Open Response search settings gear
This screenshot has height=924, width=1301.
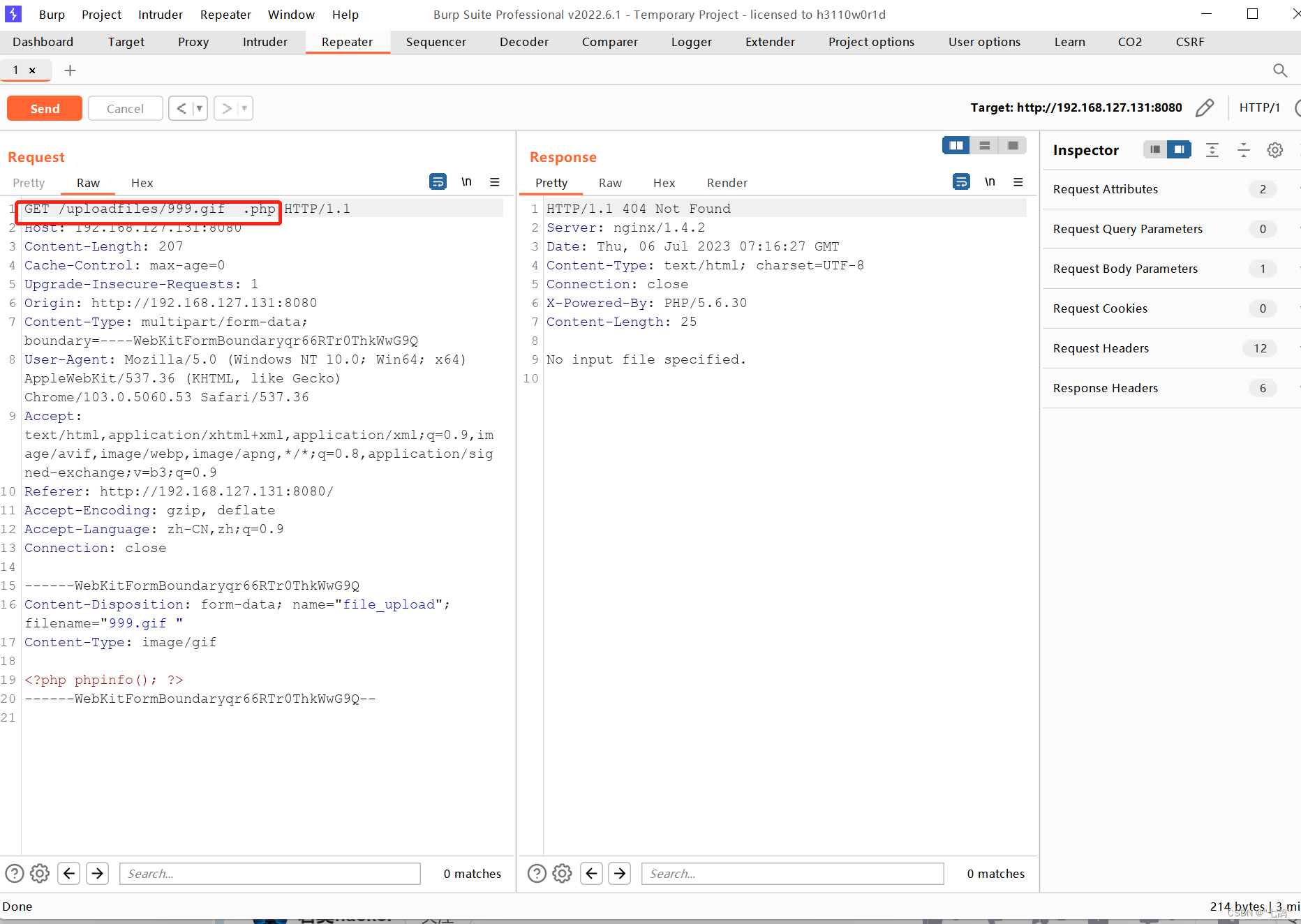(562, 874)
